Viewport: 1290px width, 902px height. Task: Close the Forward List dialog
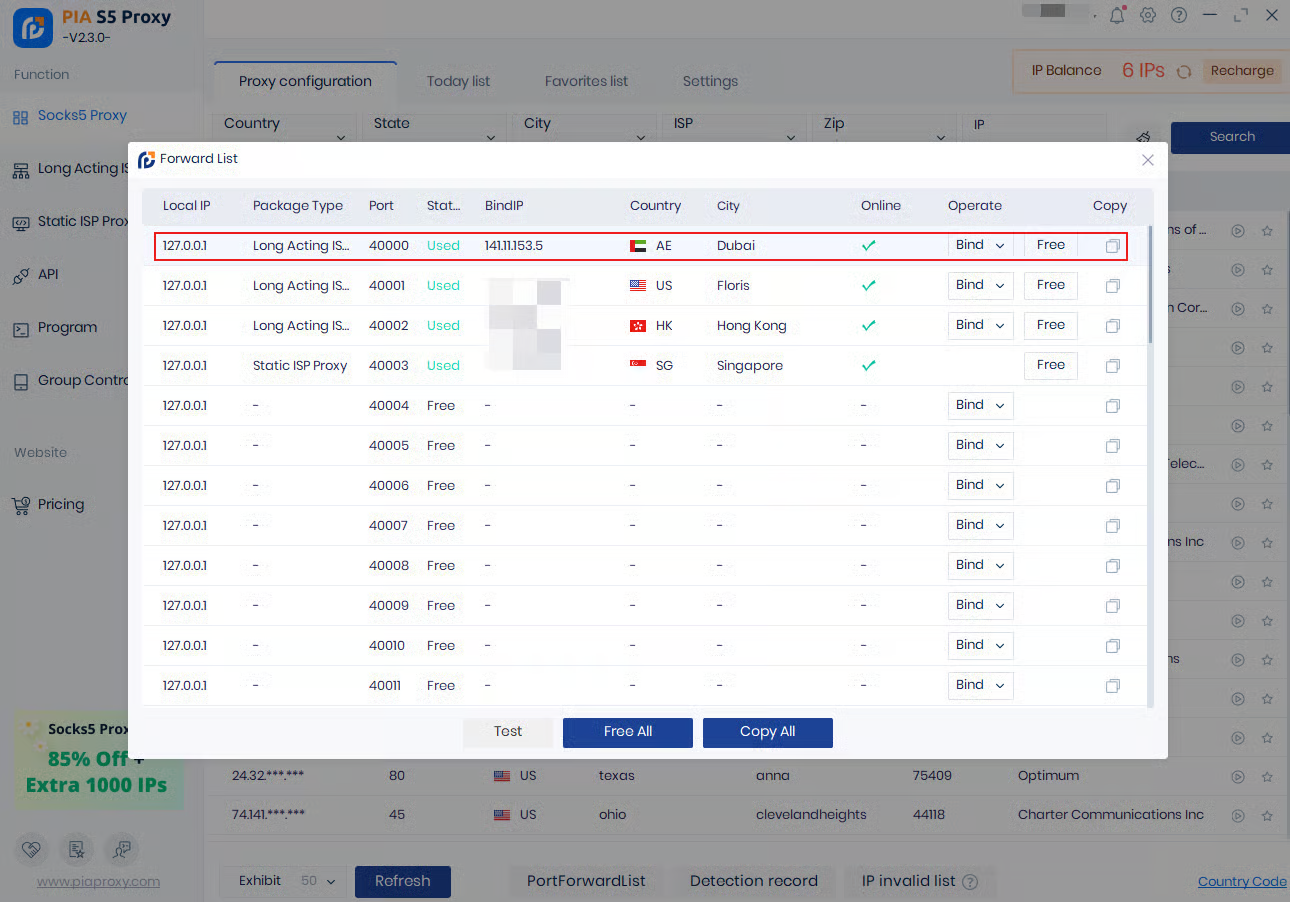pos(1148,160)
